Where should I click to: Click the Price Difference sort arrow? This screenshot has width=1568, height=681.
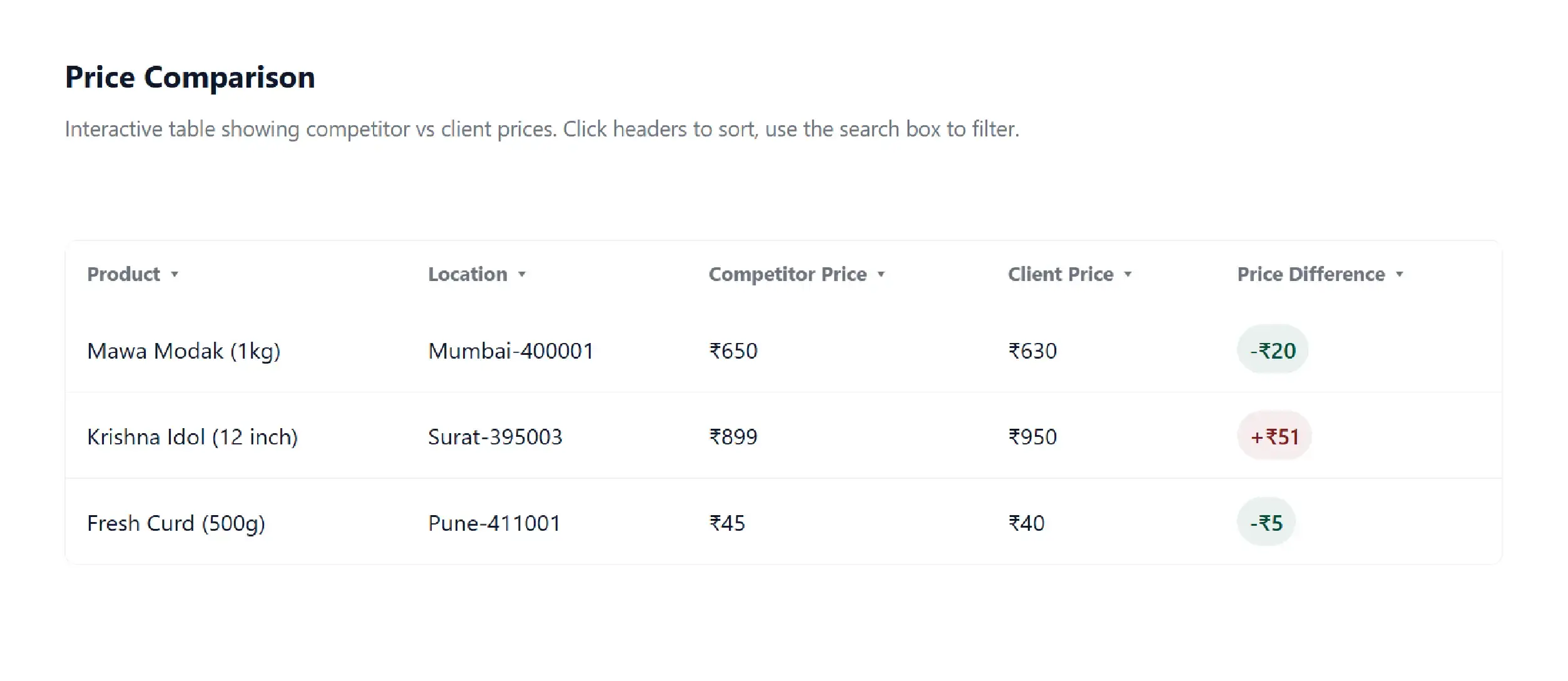[1399, 274]
